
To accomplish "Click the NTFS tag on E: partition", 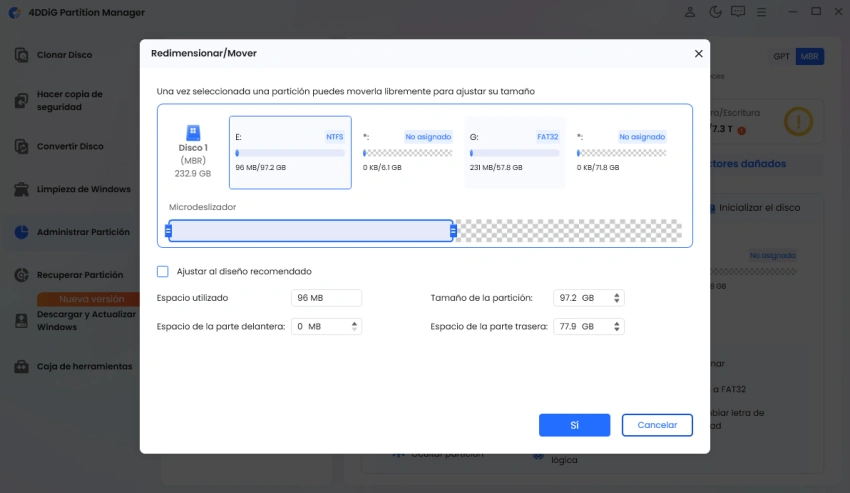I will tap(334, 137).
